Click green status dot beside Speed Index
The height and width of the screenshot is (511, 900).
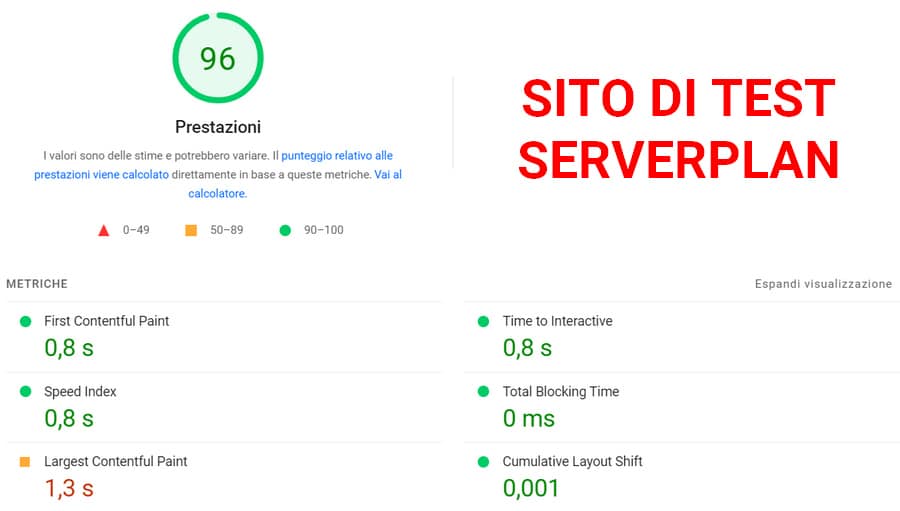tap(25, 392)
